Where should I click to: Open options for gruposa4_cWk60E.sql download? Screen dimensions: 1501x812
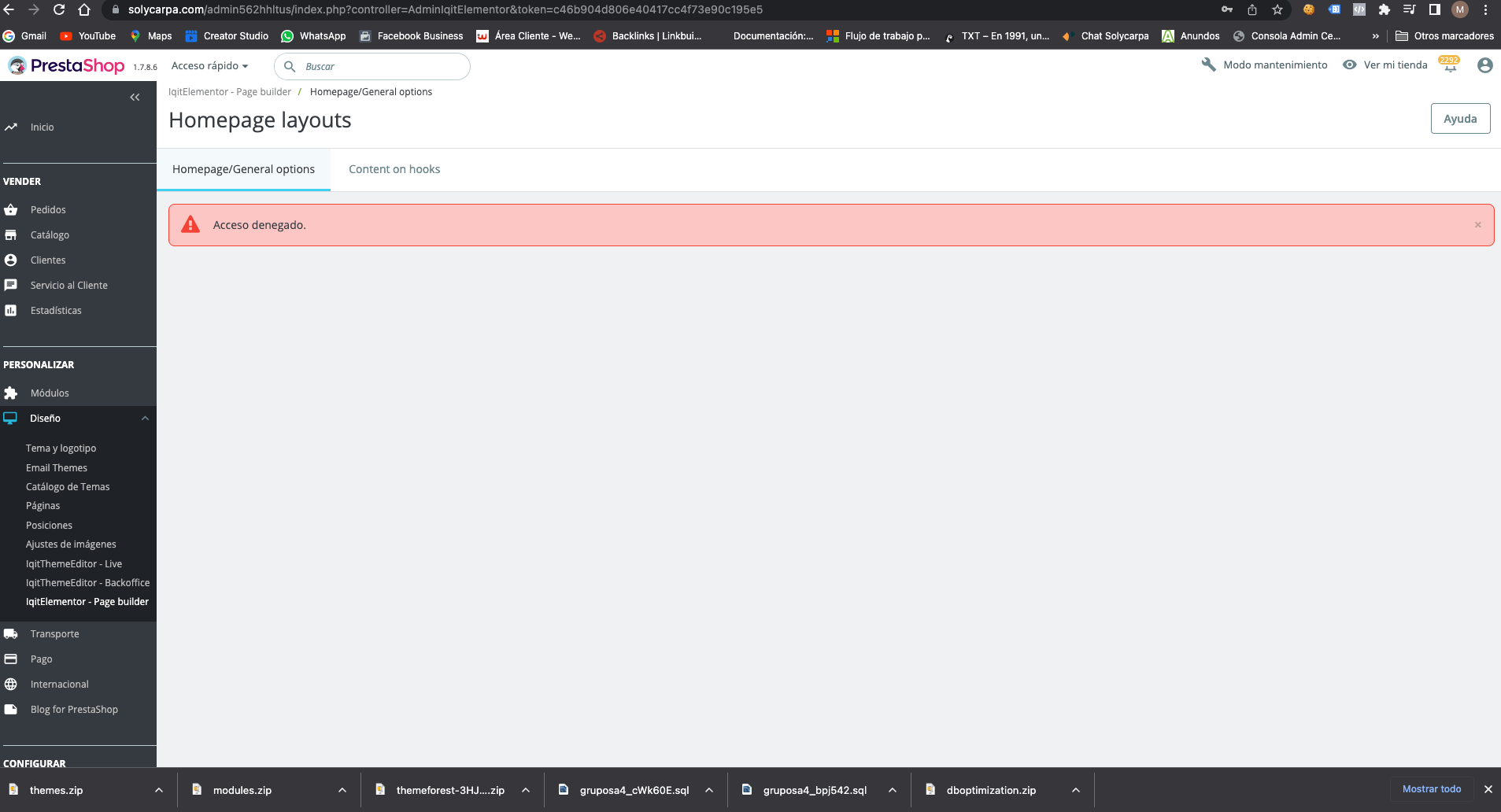(708, 790)
